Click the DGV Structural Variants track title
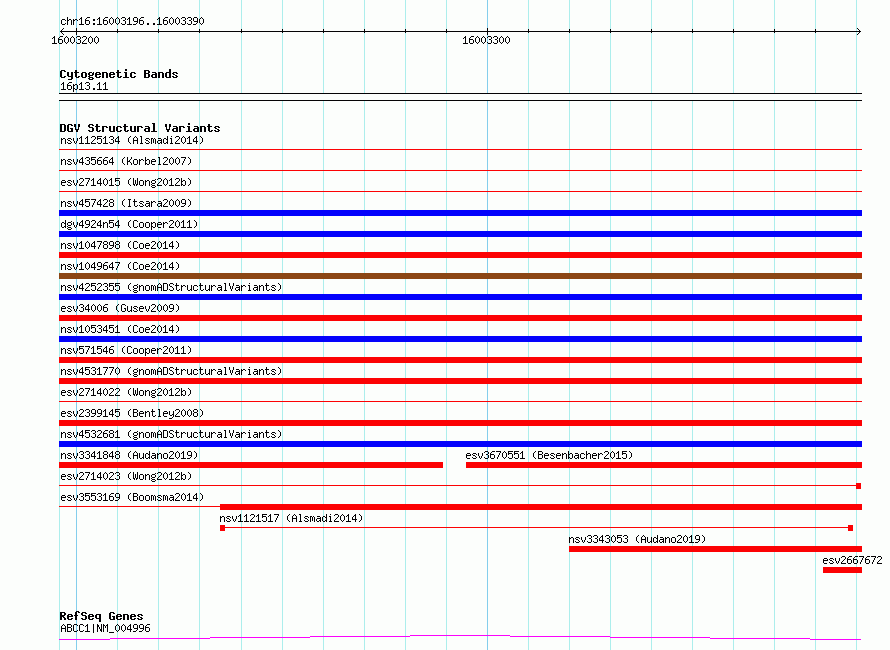This screenshot has width=890, height=650. [140, 128]
